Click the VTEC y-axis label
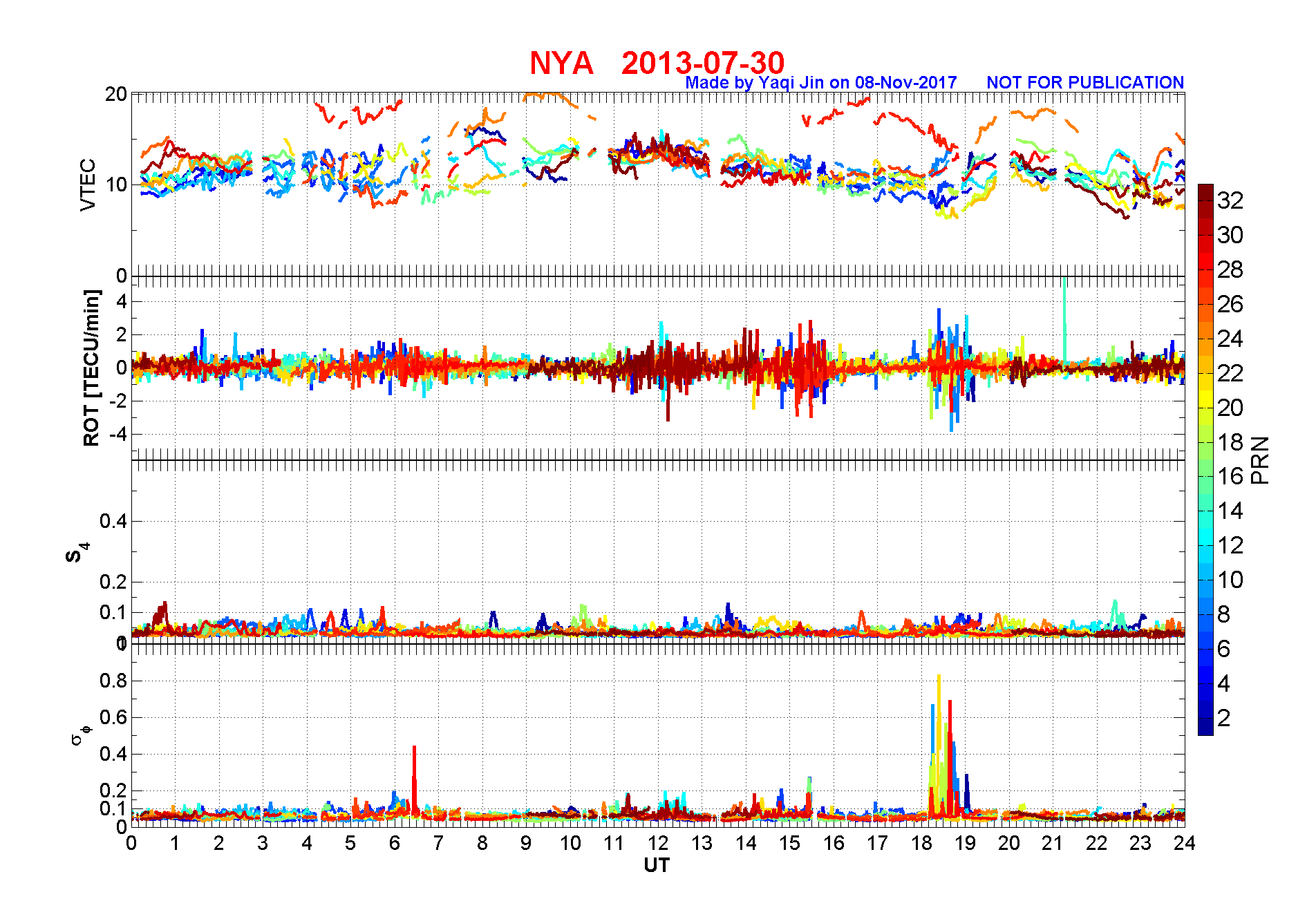 tap(88, 184)
